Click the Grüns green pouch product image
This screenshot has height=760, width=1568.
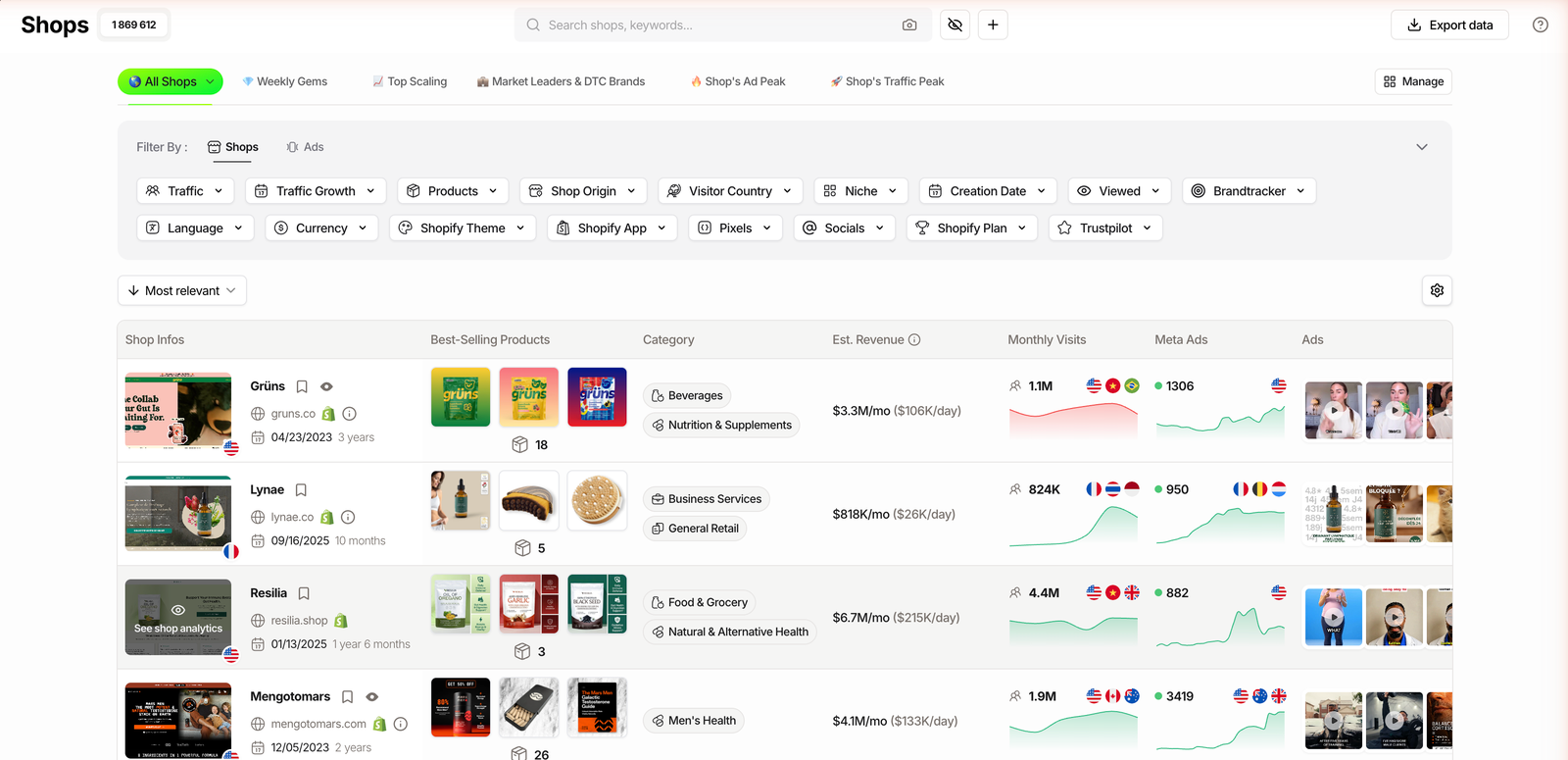[x=461, y=396]
